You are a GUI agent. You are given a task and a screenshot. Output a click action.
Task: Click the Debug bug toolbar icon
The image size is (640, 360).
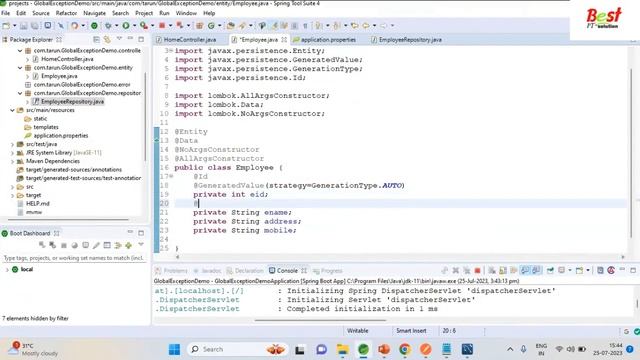pos(108,26)
